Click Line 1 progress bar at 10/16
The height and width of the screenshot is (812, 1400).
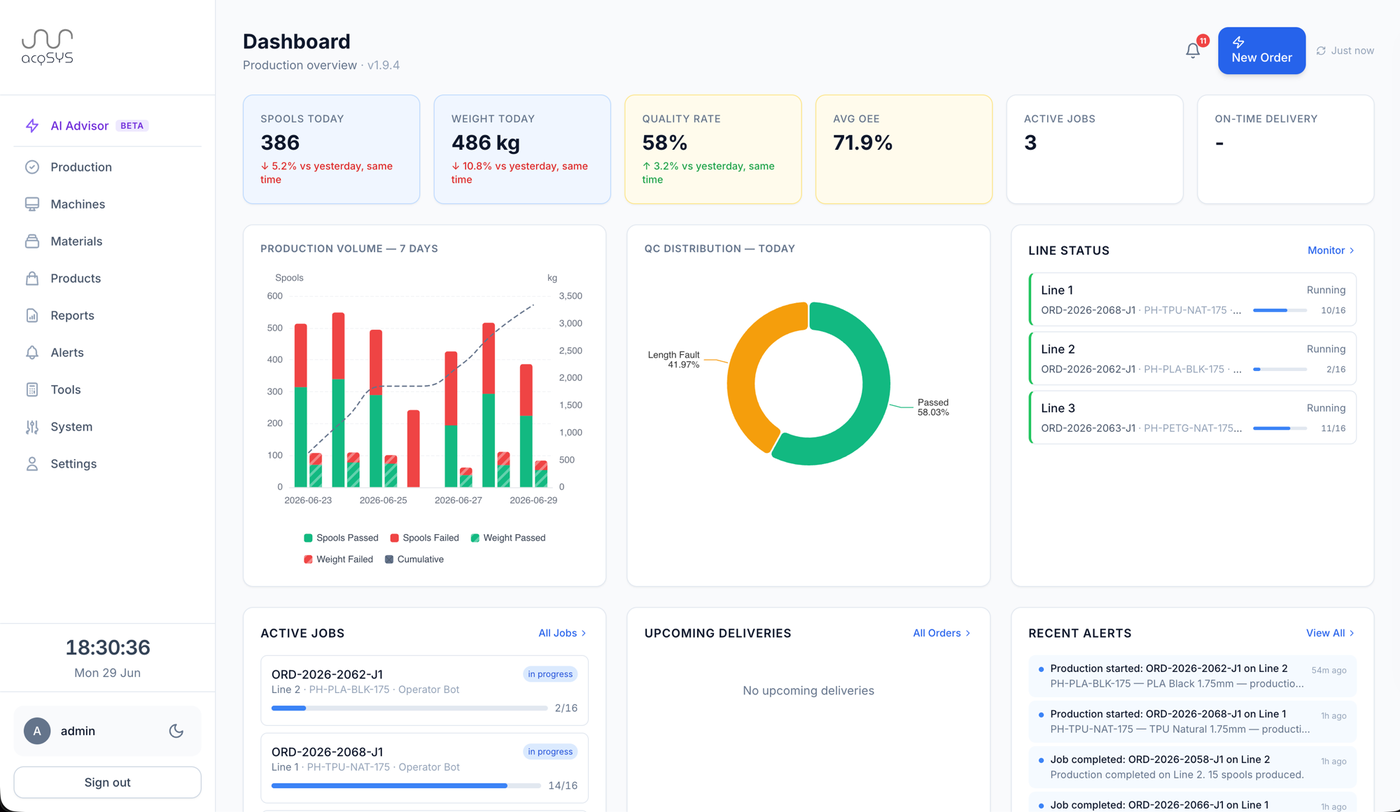[x=1280, y=311]
